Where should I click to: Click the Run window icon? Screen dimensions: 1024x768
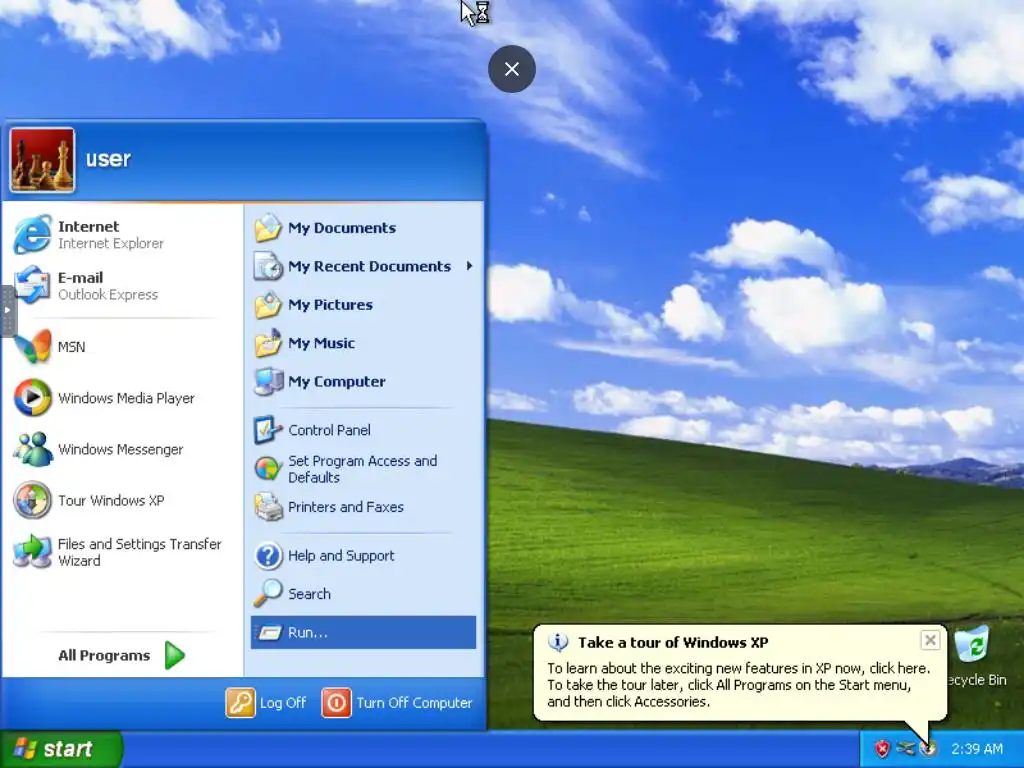[270, 633]
